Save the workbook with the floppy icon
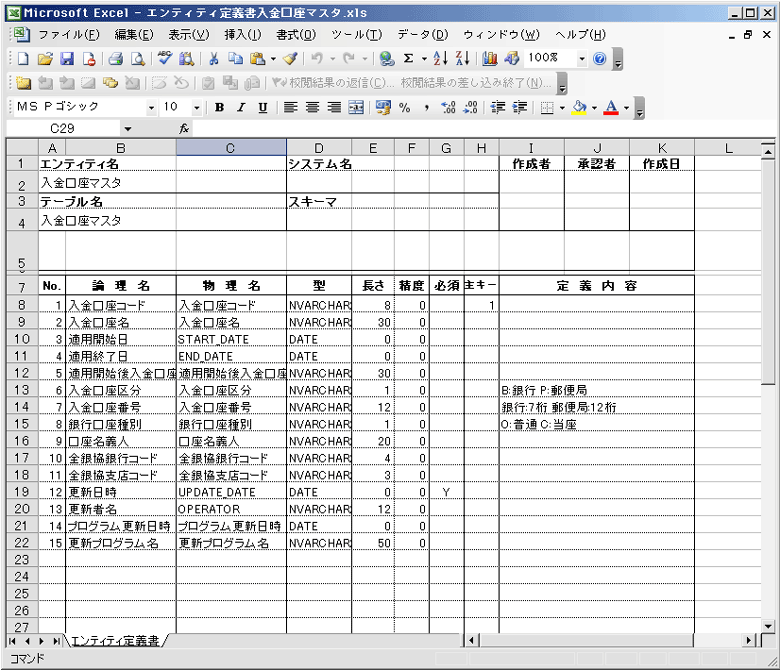The height and width of the screenshot is (670, 780). pos(67,59)
